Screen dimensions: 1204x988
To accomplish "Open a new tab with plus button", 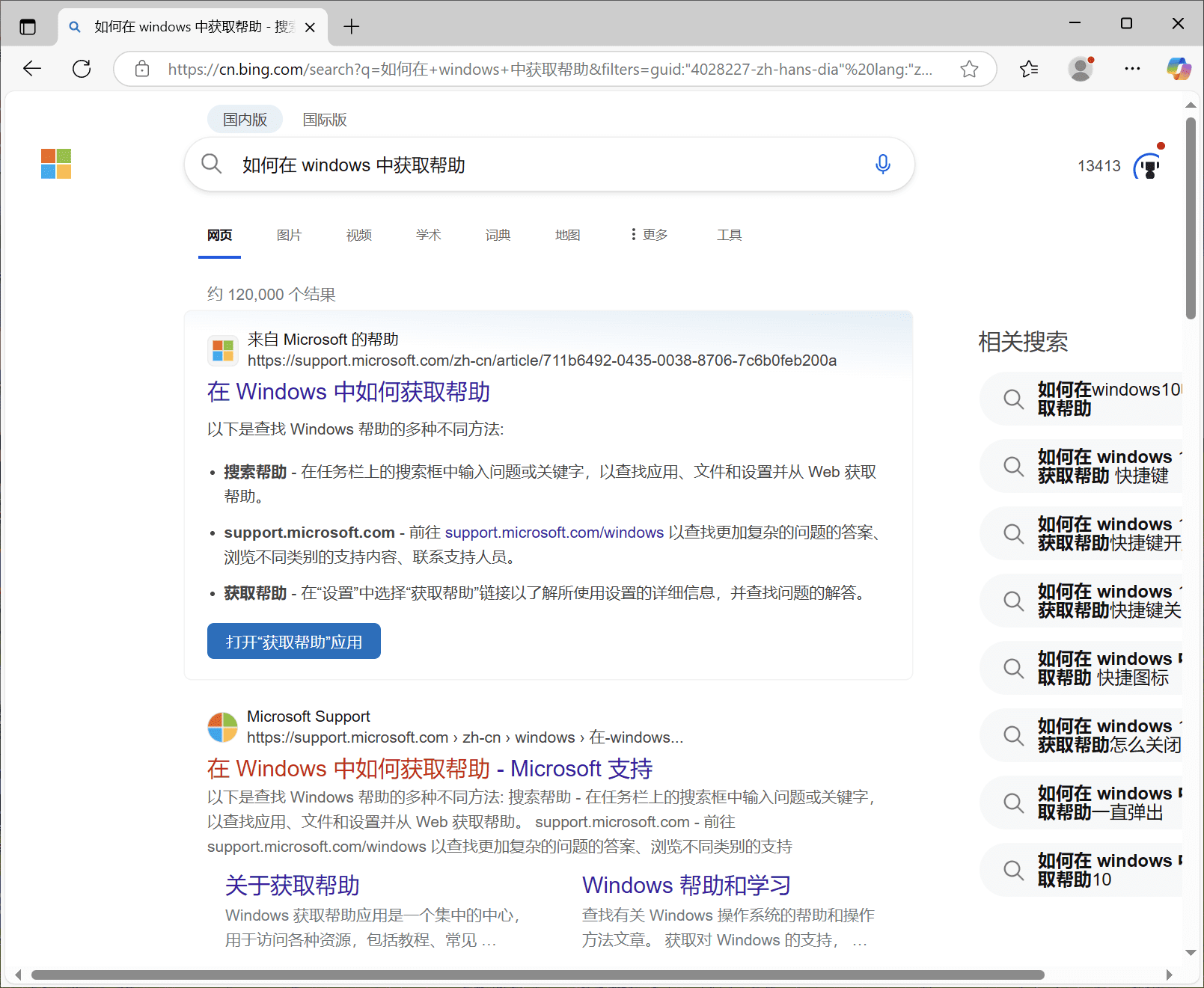I will click(x=351, y=27).
